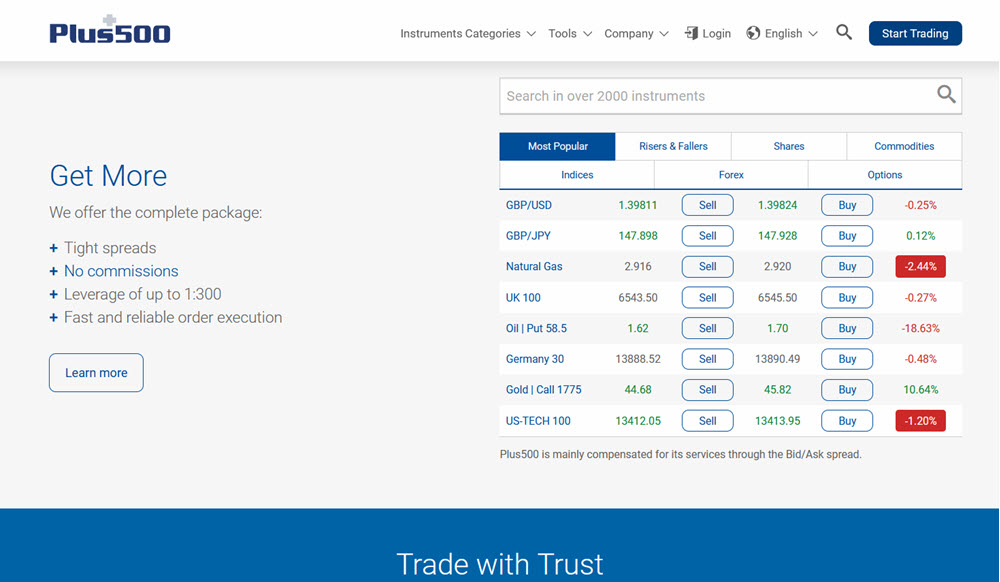
Task: Switch to Risers & Fallers tab
Action: click(x=673, y=146)
